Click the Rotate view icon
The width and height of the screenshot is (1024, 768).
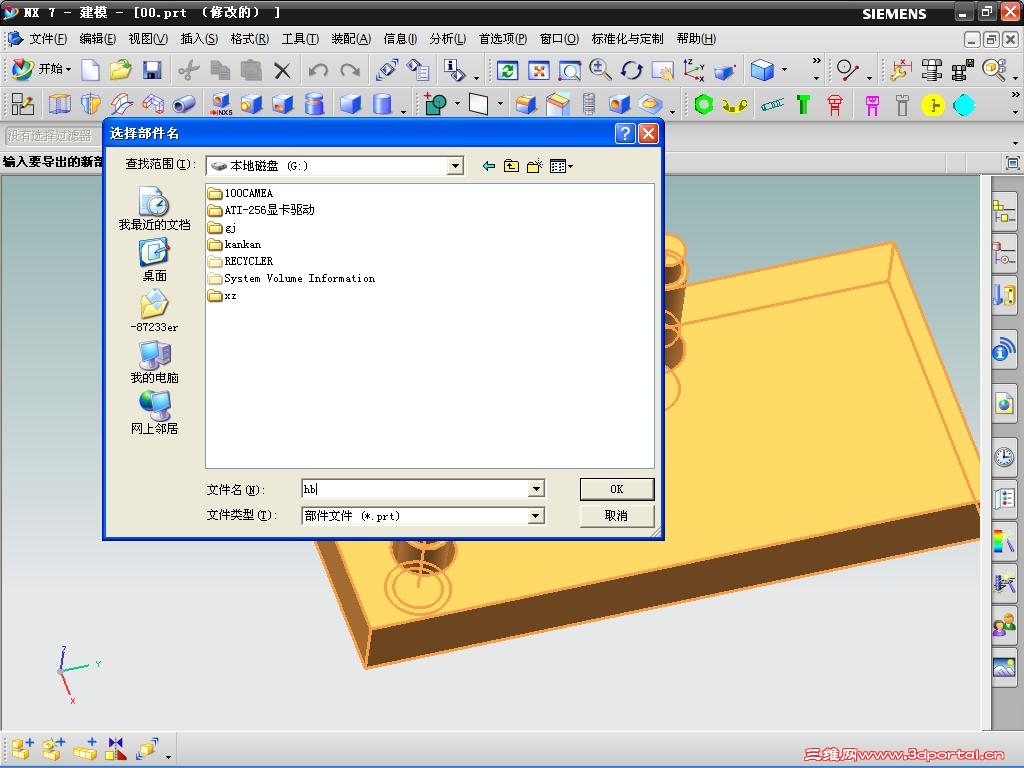(x=632, y=70)
